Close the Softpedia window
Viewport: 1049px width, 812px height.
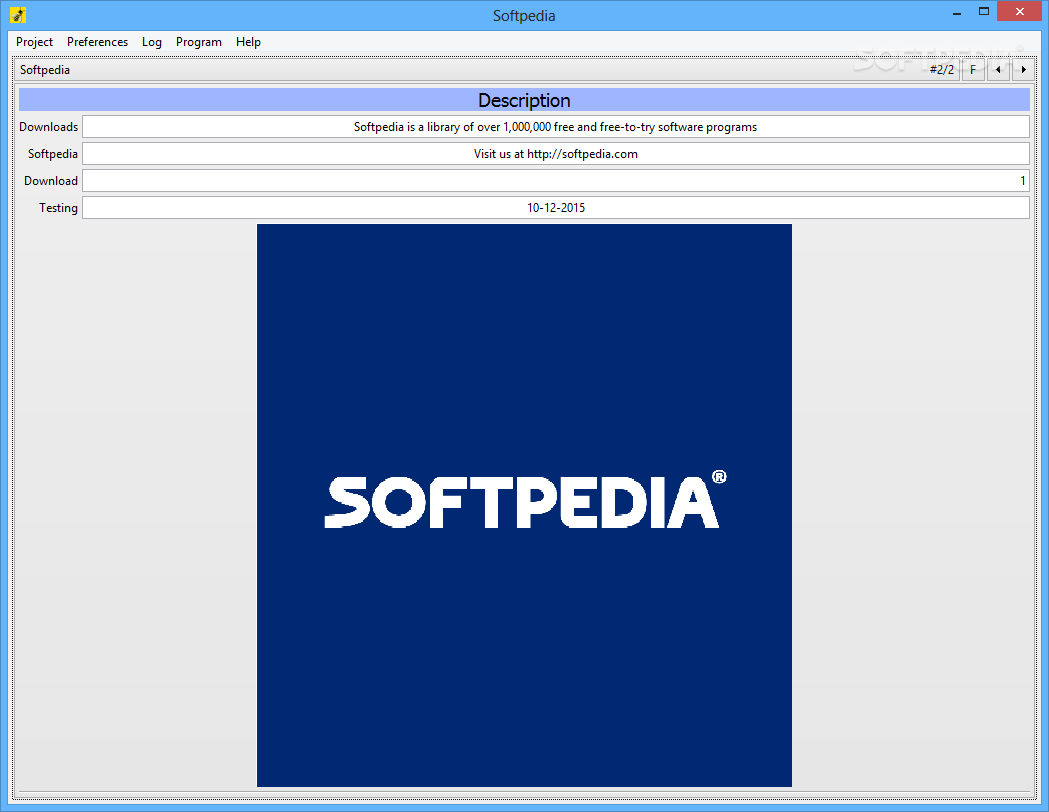(x=1020, y=11)
